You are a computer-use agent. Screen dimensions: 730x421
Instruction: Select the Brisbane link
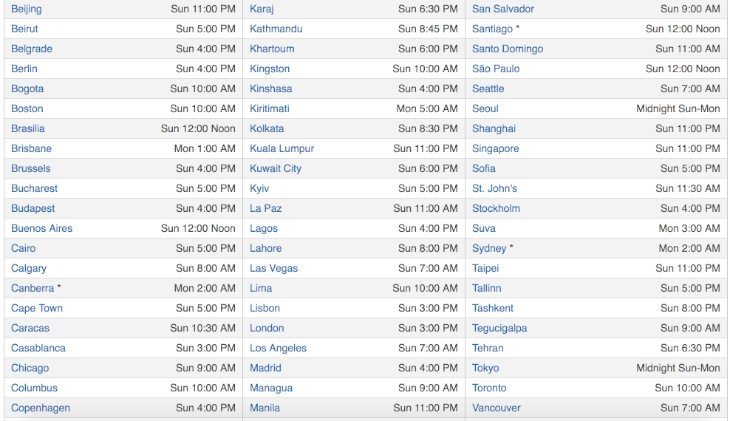pyautogui.click(x=31, y=149)
